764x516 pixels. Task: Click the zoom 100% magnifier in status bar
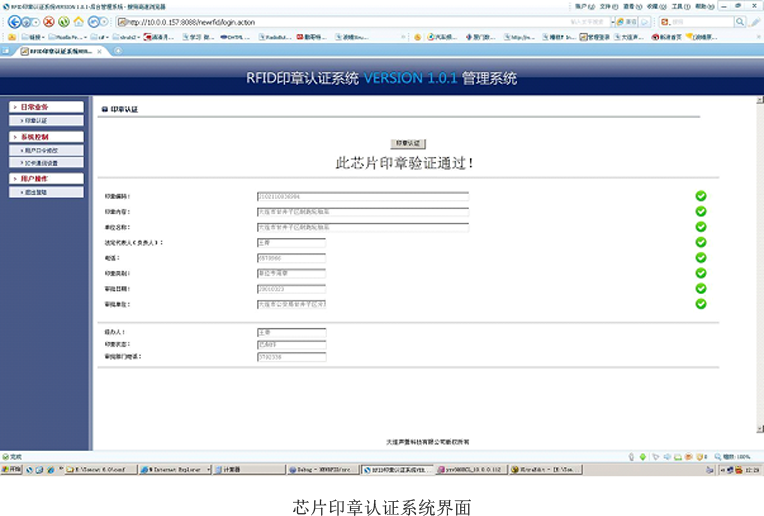(718, 457)
